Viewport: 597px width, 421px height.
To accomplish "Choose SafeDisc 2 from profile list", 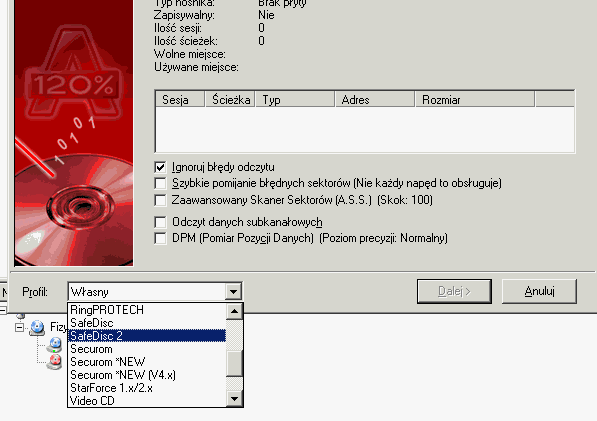I will click(147, 336).
